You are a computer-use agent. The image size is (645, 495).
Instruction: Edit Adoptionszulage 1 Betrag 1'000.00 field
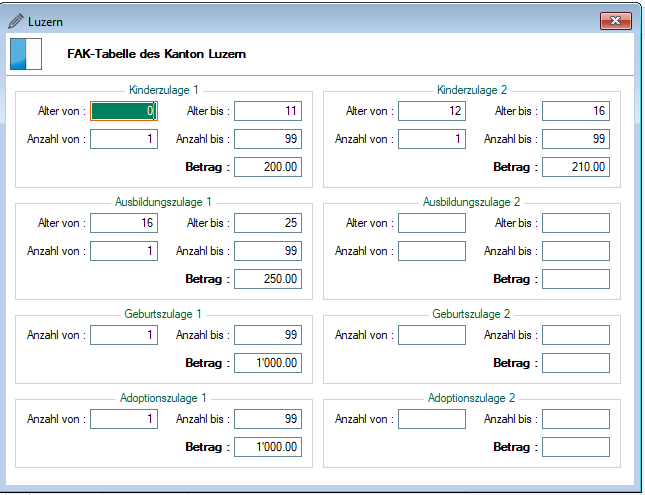[268, 447]
